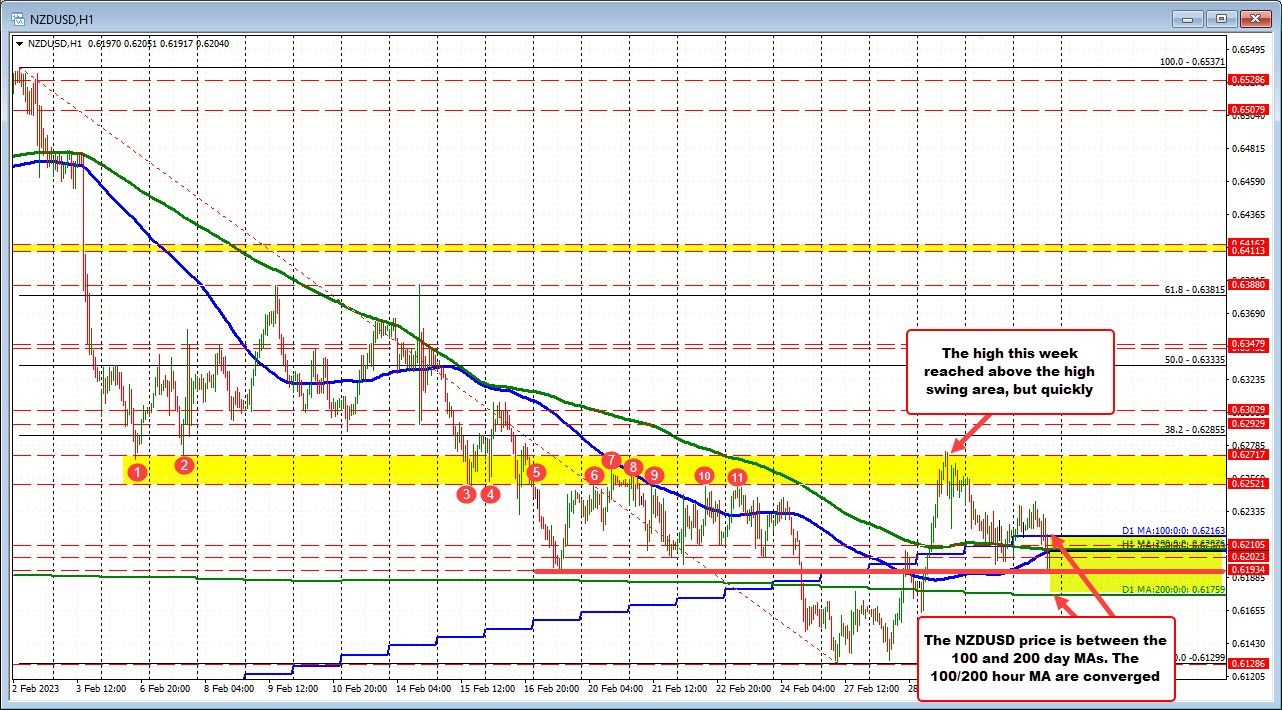Click the D1 MA:200 0.61759 label
This screenshot has height=710, width=1282.
pyautogui.click(x=1172, y=590)
